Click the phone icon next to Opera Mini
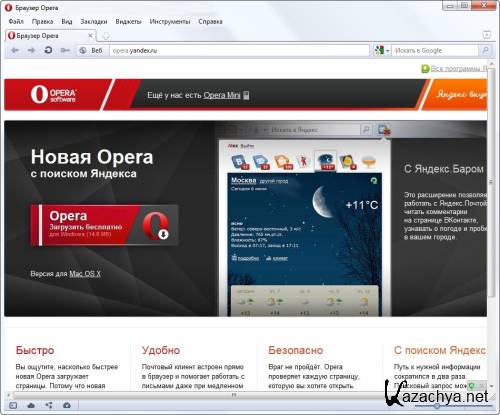This screenshot has width=500, height=415. [246, 95]
